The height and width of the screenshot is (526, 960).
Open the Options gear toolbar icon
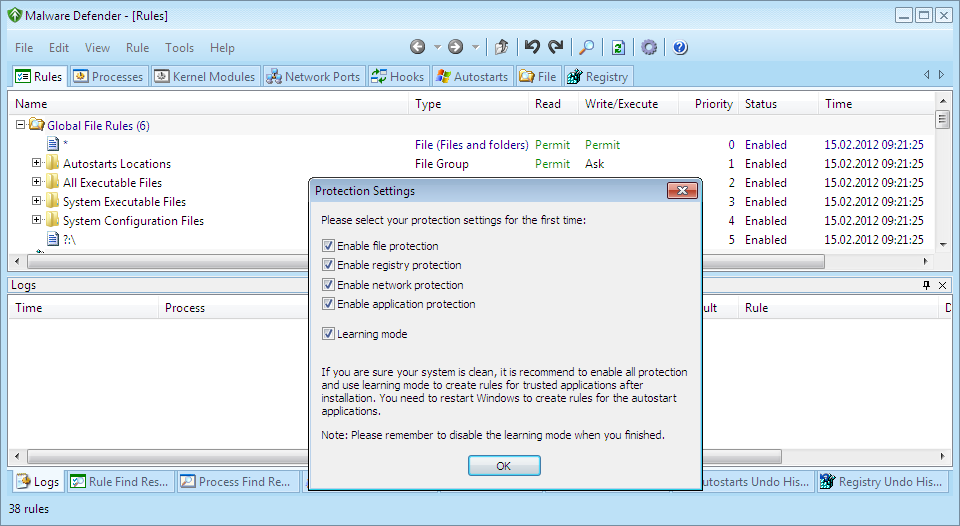point(649,47)
